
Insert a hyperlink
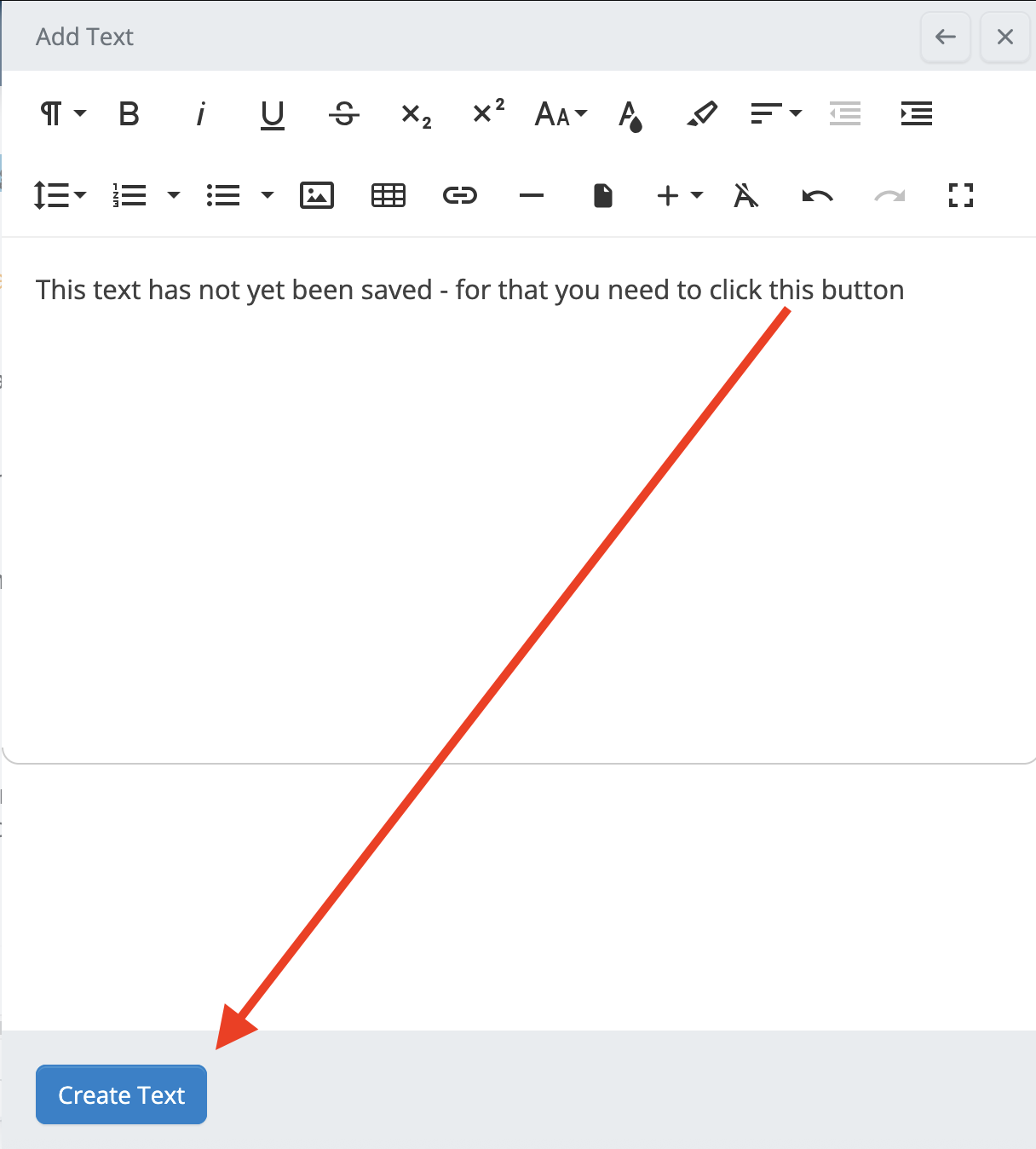coord(460,195)
